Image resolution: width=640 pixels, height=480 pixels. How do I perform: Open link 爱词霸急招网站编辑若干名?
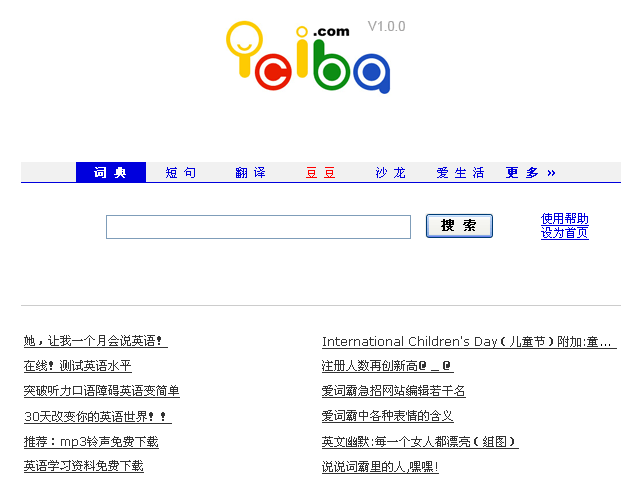pyautogui.click(x=393, y=391)
